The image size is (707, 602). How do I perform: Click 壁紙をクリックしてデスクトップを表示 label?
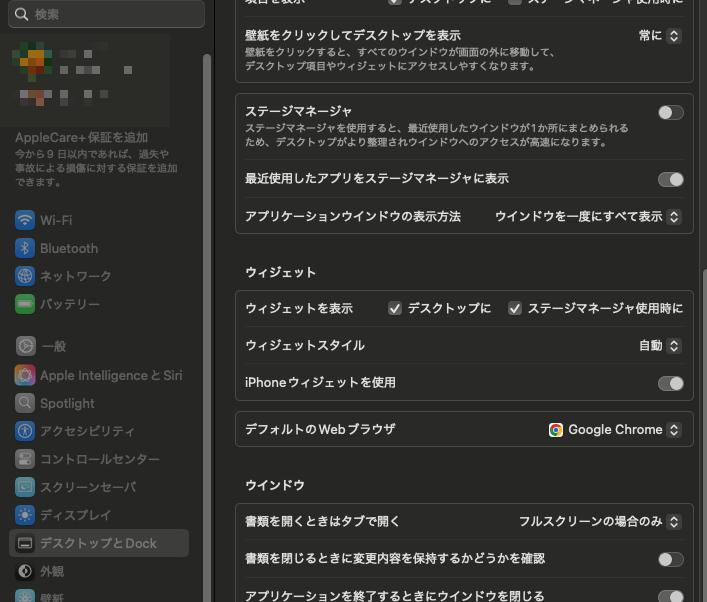[353, 35]
